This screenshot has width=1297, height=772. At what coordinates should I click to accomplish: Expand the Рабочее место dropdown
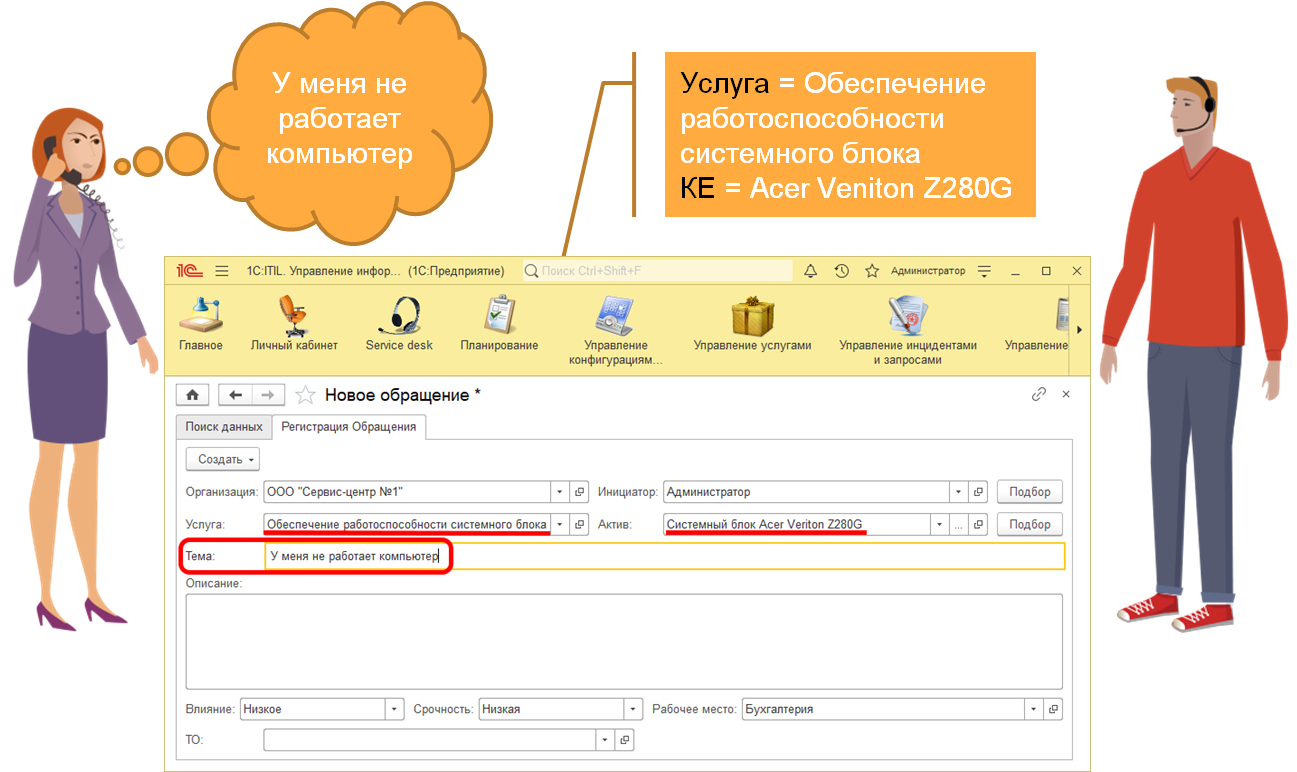point(1033,709)
